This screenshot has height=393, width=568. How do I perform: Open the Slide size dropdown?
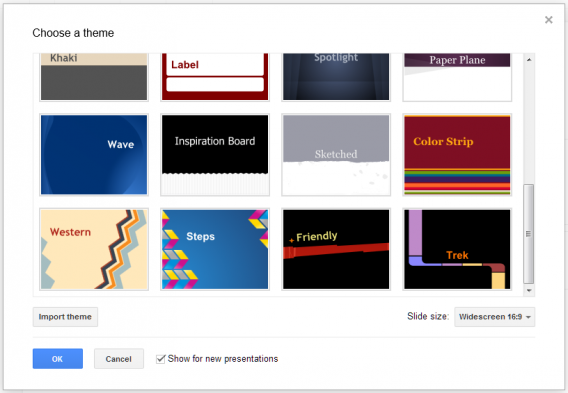tap(494, 317)
